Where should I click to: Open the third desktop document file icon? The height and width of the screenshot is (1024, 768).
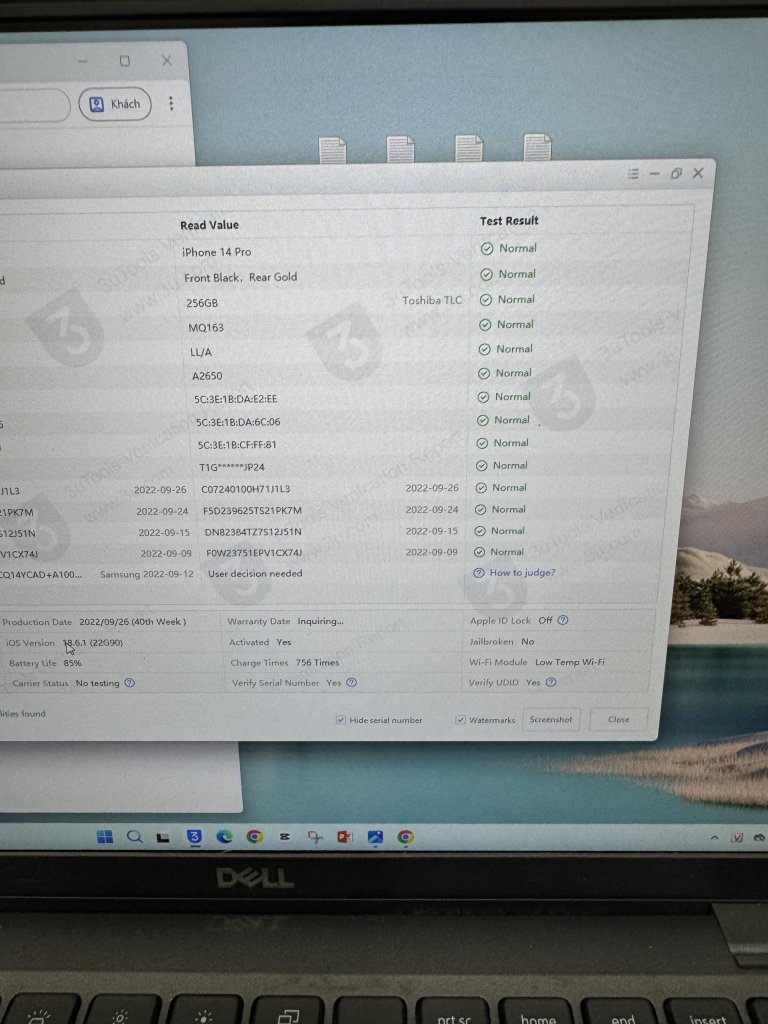click(469, 148)
